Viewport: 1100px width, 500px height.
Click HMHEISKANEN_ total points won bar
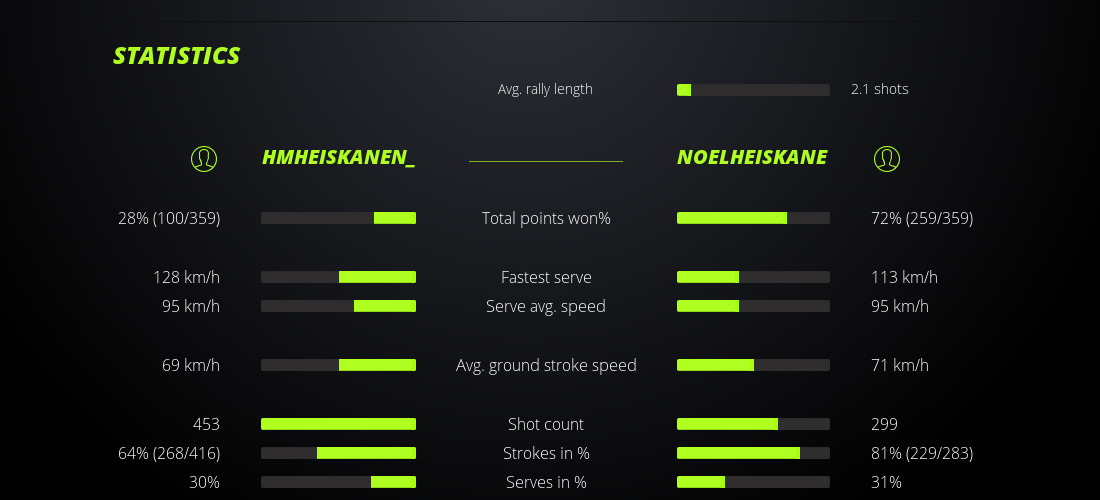[x=338, y=218]
